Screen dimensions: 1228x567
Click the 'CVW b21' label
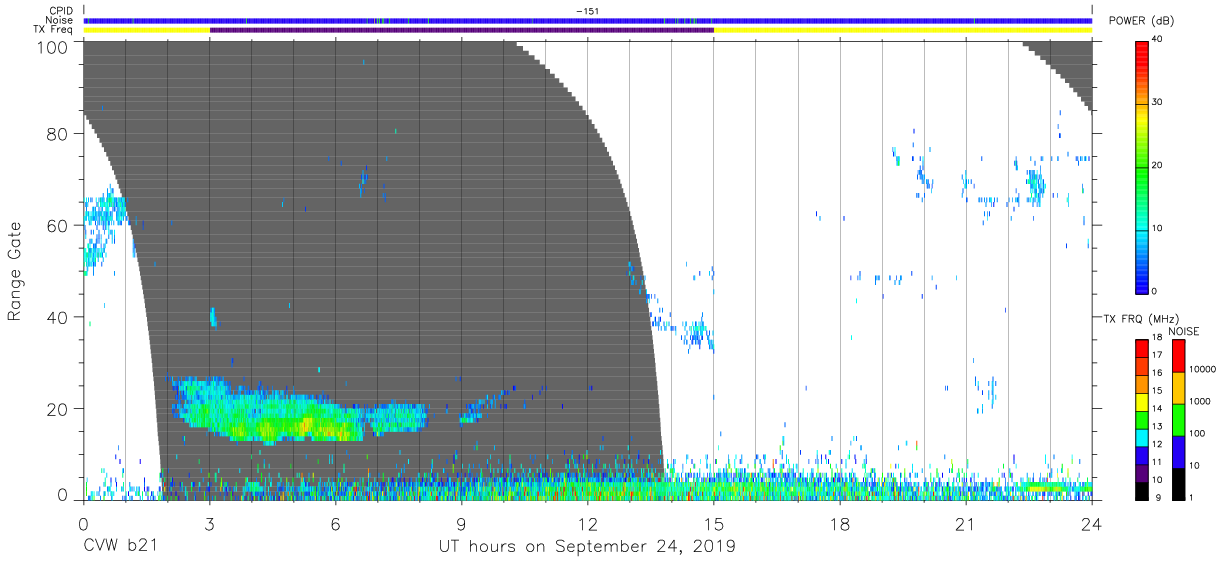120,547
